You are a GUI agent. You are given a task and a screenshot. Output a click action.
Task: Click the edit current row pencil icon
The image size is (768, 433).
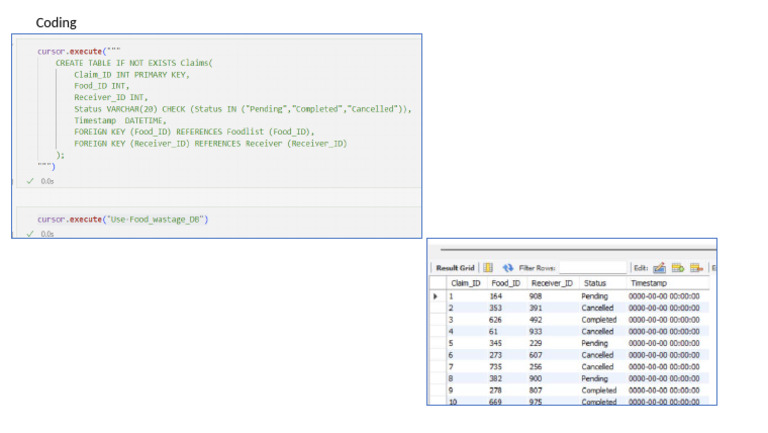coord(659,267)
